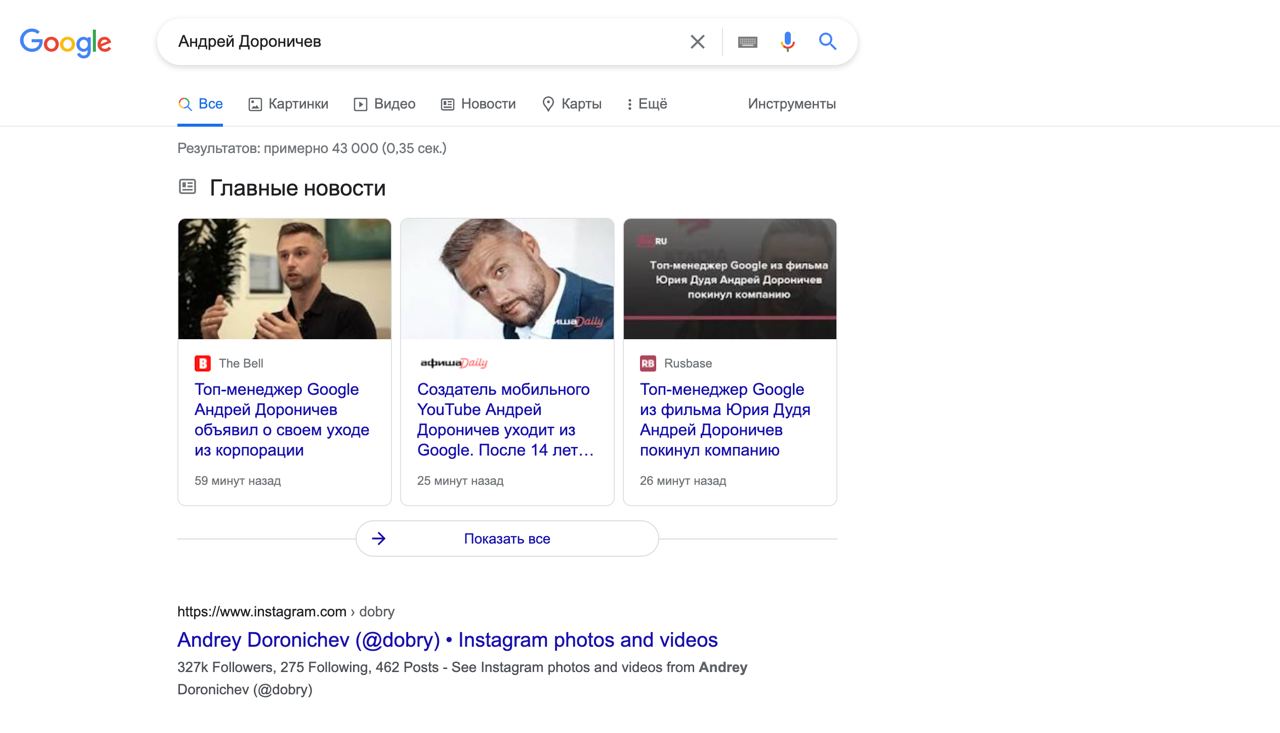Image resolution: width=1280 pixels, height=733 pixels.
Task: Open the Ещё more menu
Action: coord(647,104)
